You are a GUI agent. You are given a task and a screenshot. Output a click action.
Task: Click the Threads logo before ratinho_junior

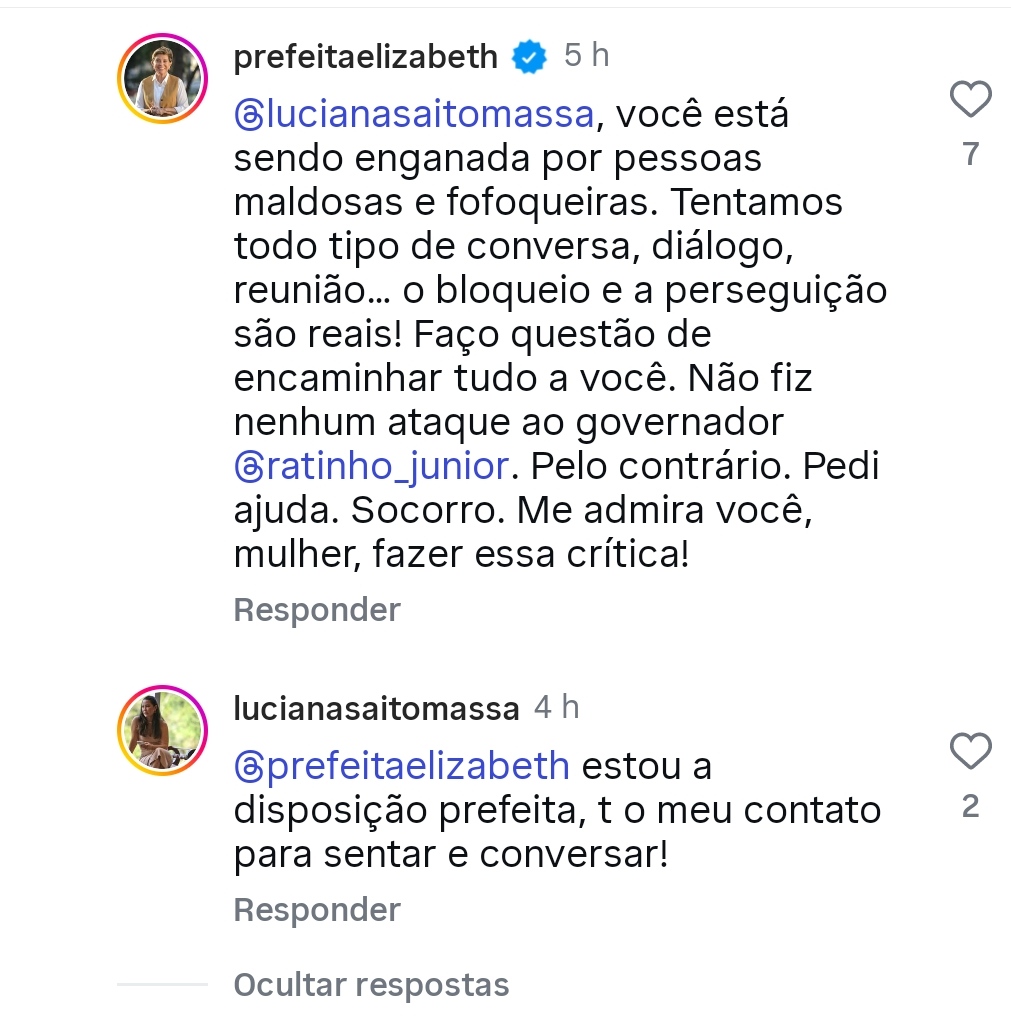(246, 466)
